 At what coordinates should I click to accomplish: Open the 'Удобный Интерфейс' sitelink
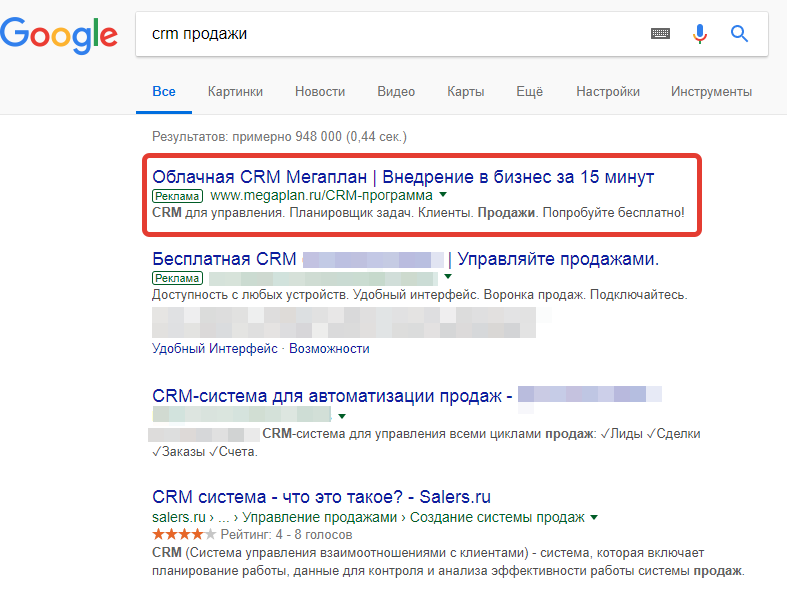215,348
